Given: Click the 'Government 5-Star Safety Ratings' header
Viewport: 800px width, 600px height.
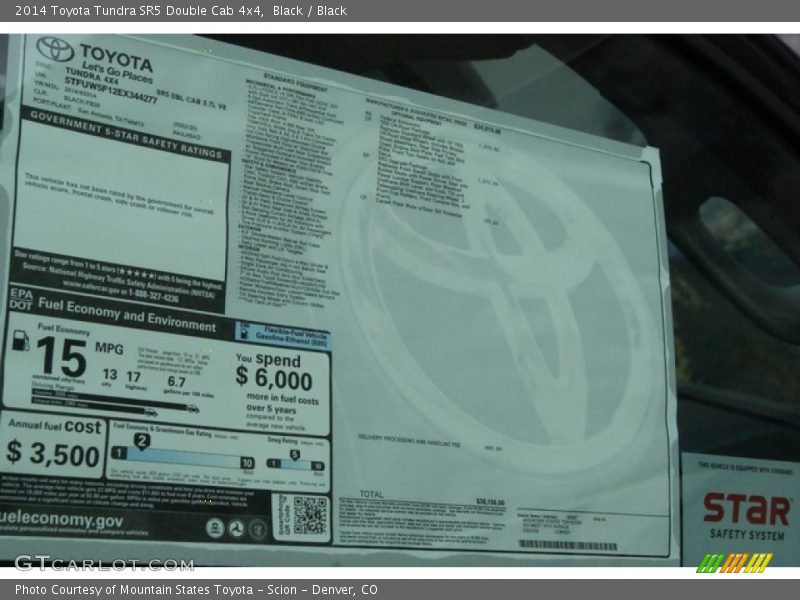Looking at the screenshot, I should click(x=126, y=134).
